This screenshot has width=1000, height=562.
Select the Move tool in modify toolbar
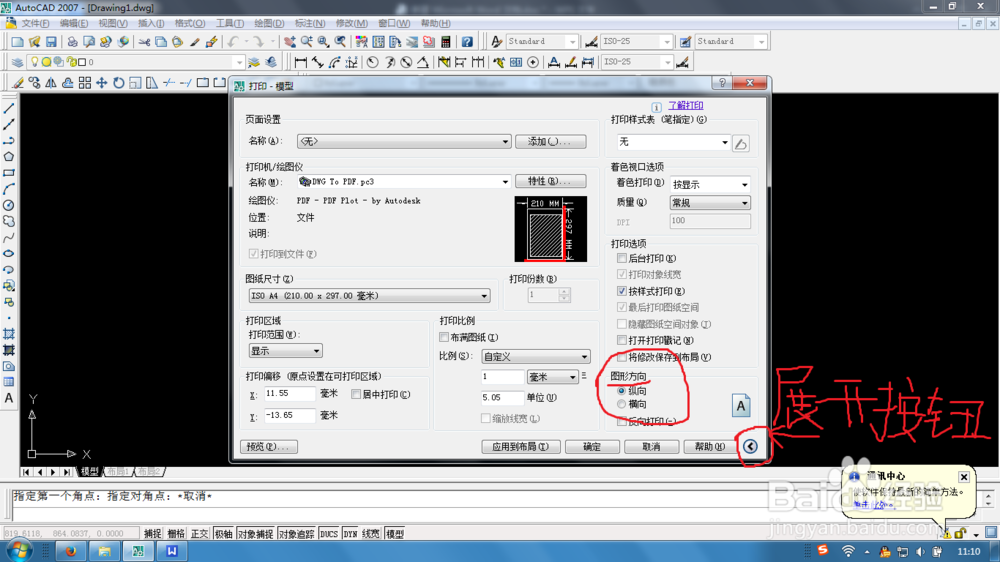(101, 83)
